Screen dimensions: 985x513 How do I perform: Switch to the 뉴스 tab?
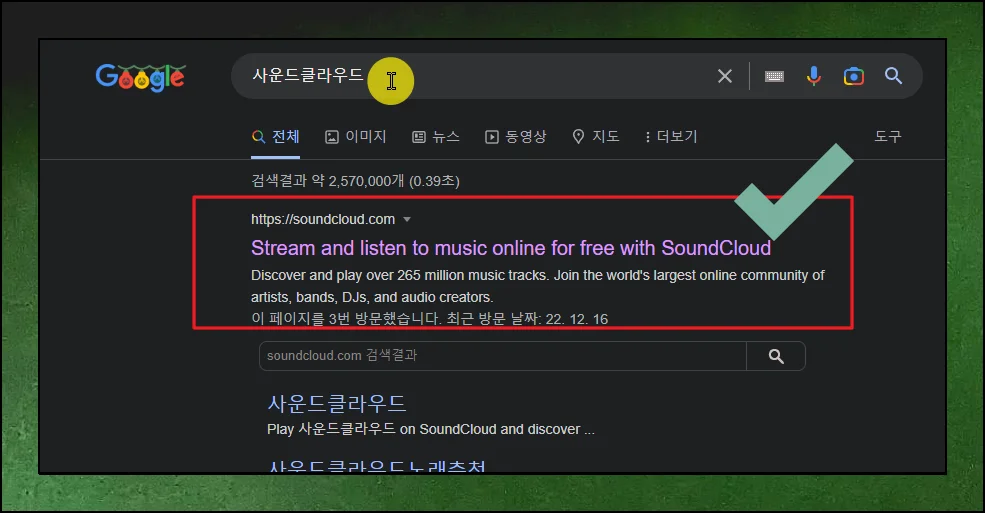tap(436, 136)
